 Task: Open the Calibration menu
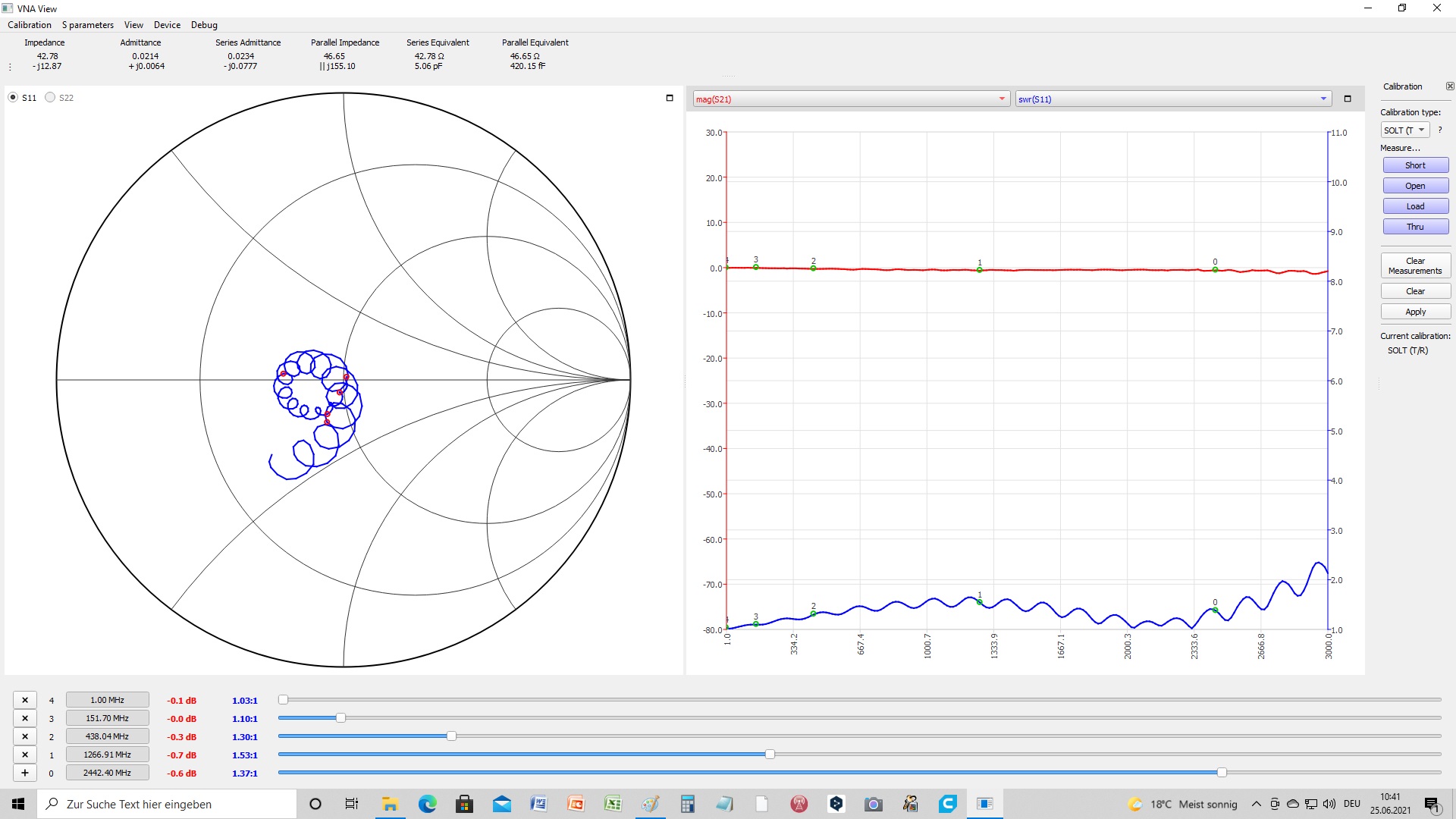[x=30, y=25]
